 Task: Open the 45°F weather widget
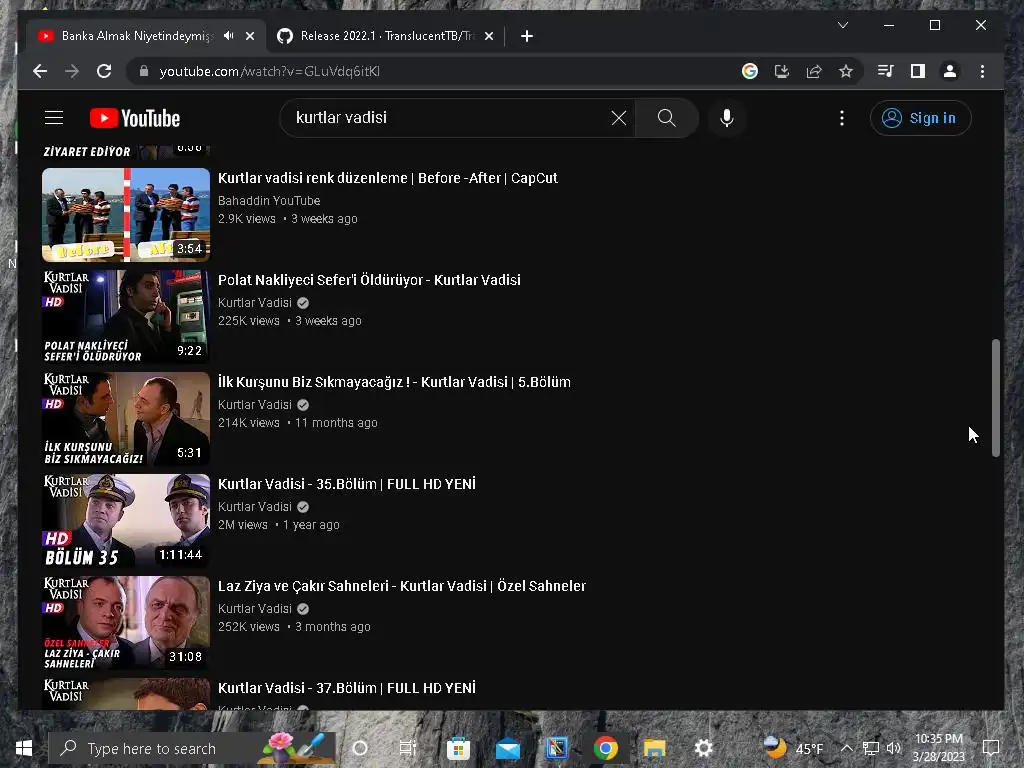pyautogui.click(x=793, y=748)
